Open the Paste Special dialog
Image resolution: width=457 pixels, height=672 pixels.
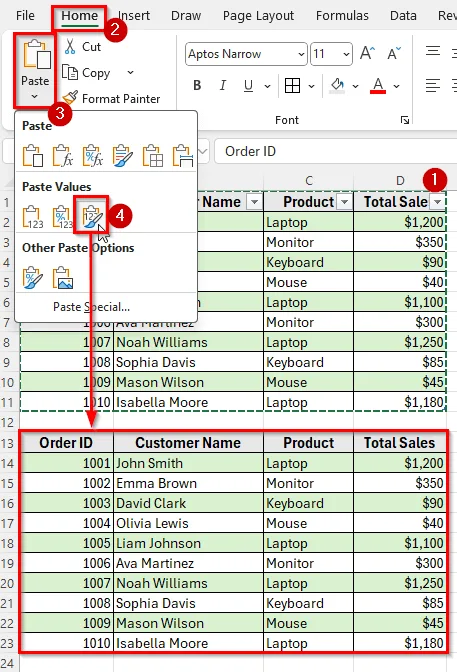pos(91,307)
